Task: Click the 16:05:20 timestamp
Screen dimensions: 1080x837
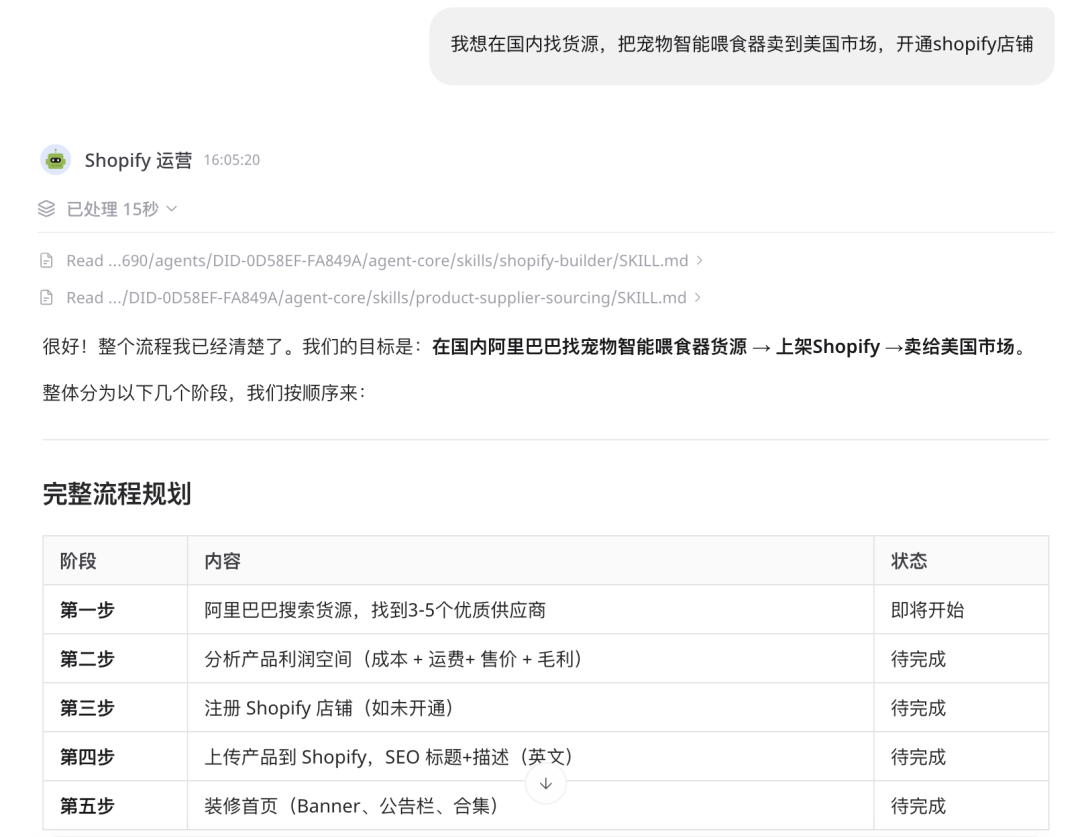Action: click(232, 160)
